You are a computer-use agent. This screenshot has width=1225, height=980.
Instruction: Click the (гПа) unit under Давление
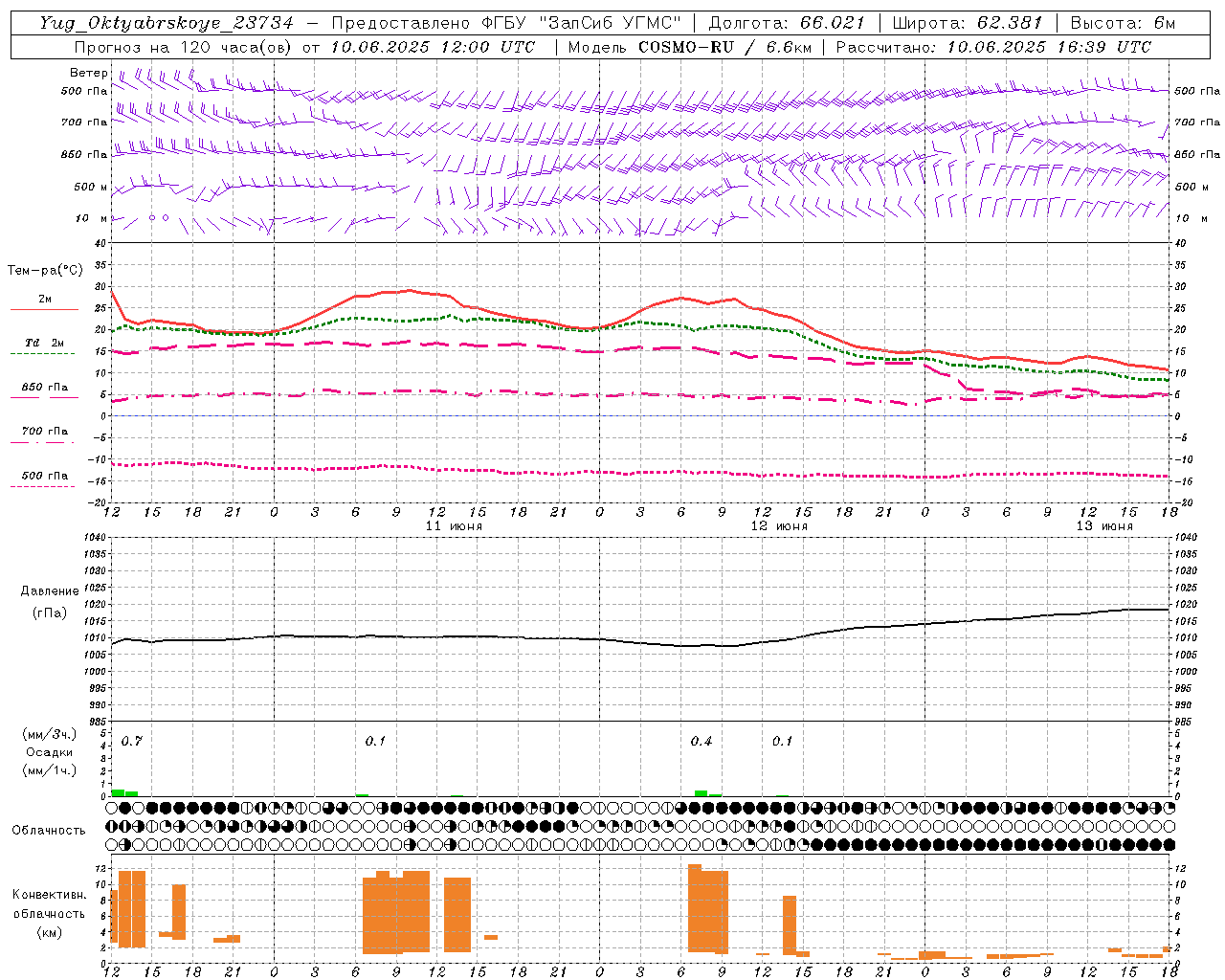coord(50,613)
